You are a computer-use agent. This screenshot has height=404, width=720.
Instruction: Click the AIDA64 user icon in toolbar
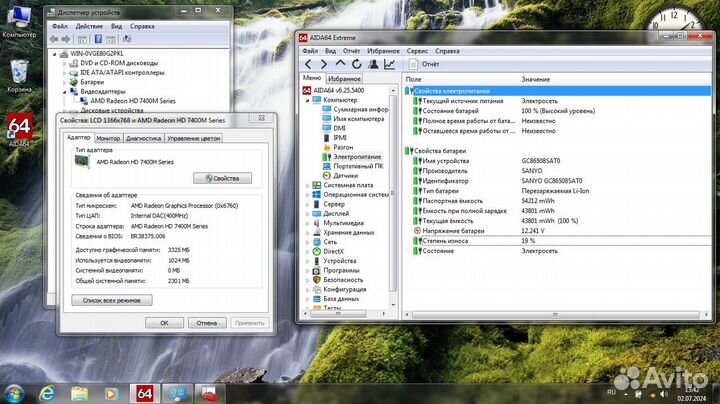point(373,64)
